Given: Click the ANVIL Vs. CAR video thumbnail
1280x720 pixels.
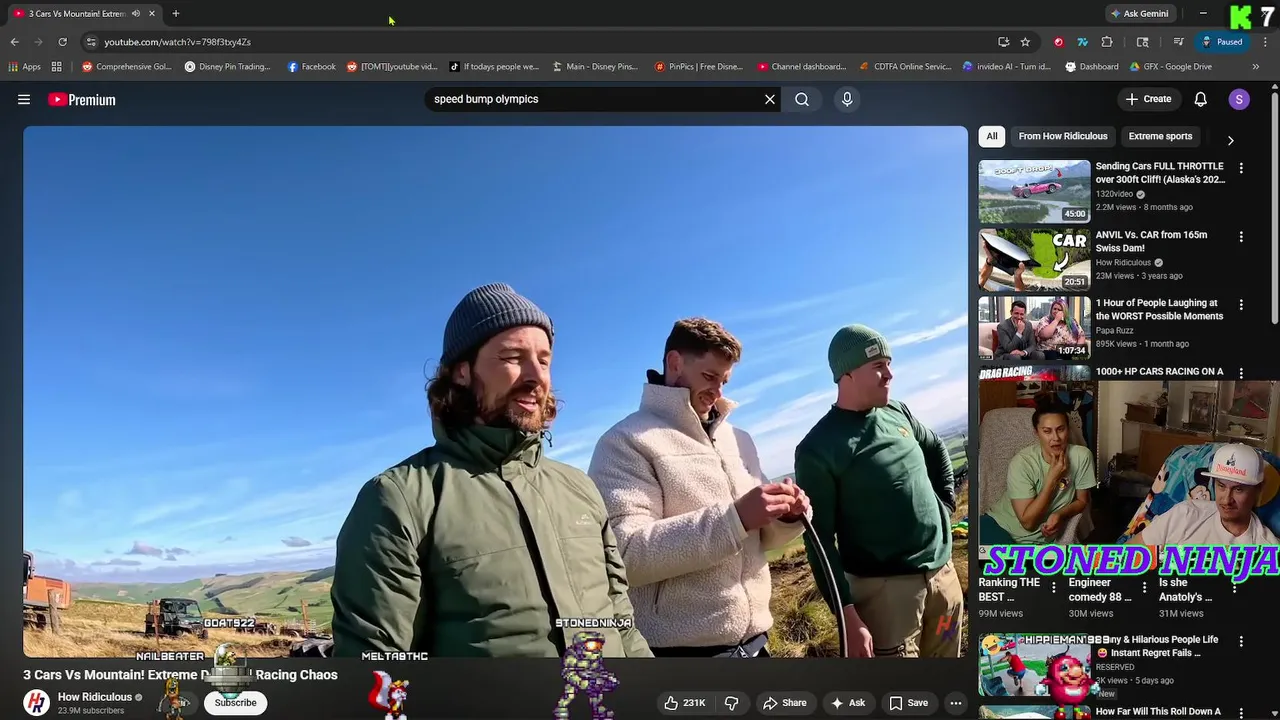Looking at the screenshot, I should point(1034,259).
